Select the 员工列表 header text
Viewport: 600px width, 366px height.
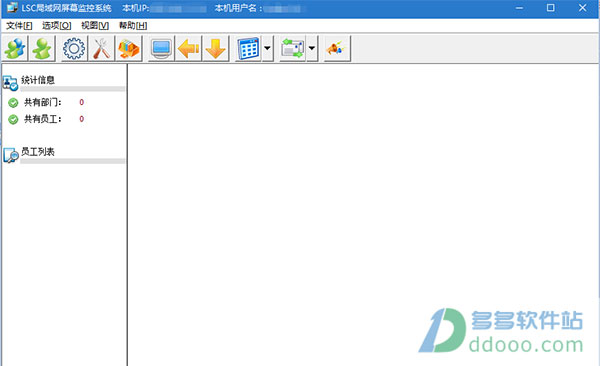38,152
